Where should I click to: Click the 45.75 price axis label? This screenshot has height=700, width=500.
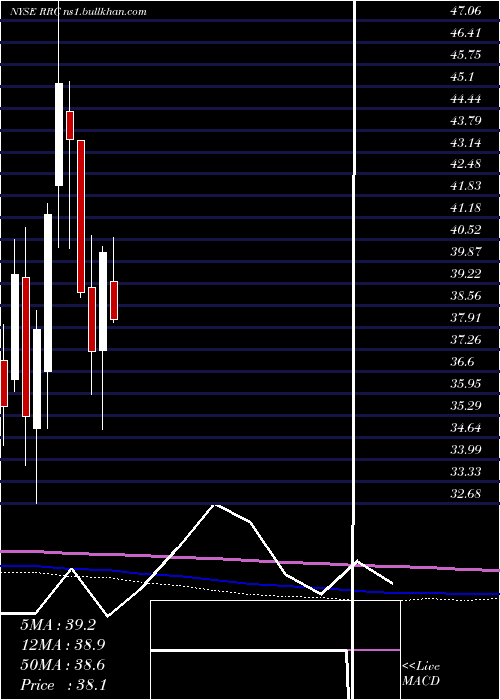[x=466, y=55]
